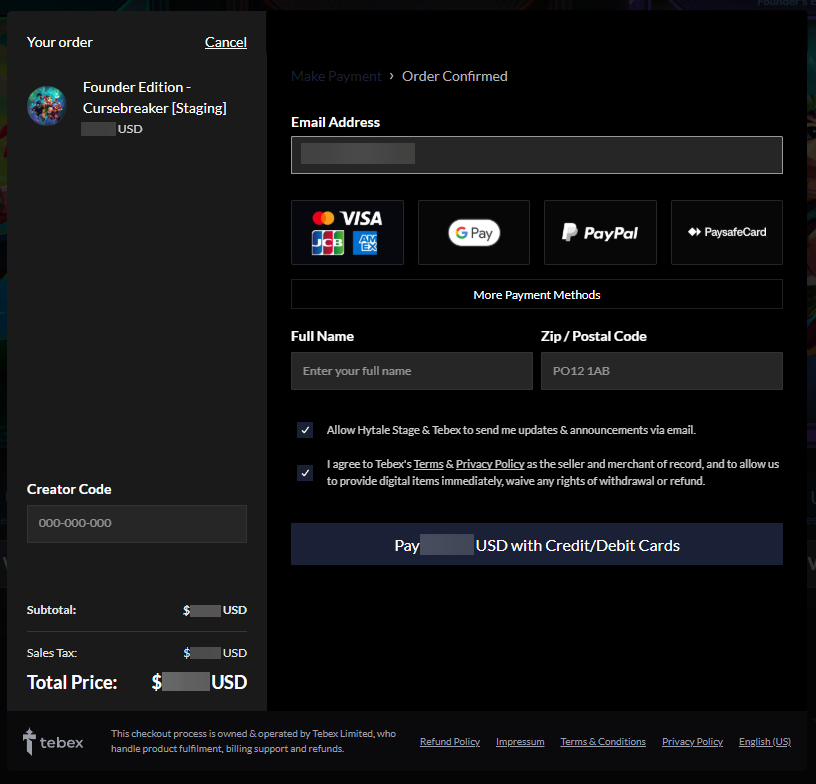Choose PaysafeCard payment method
Screen dimensions: 816x784
click(x=726, y=232)
